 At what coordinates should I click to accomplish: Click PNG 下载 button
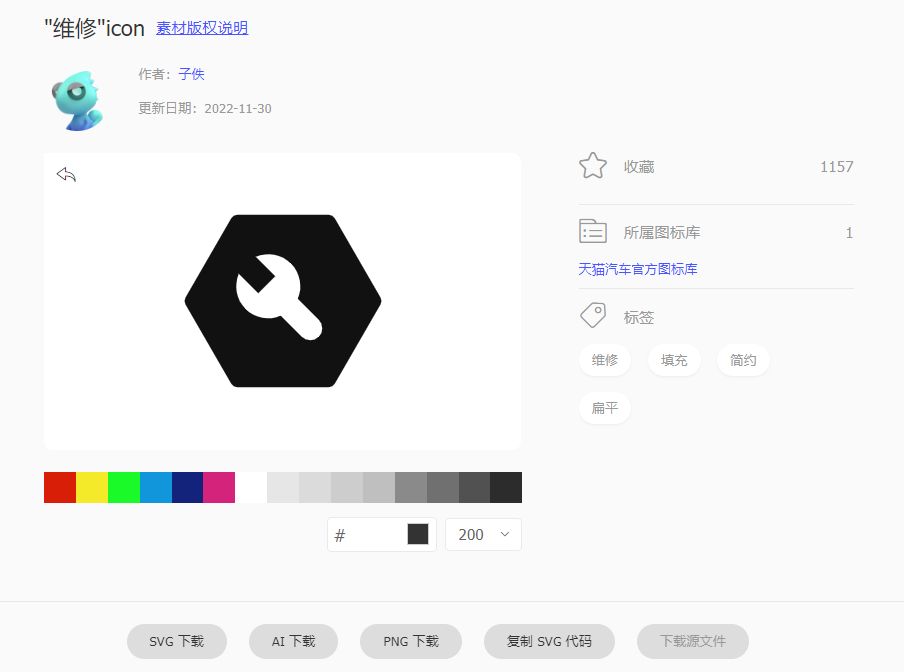tap(411, 641)
